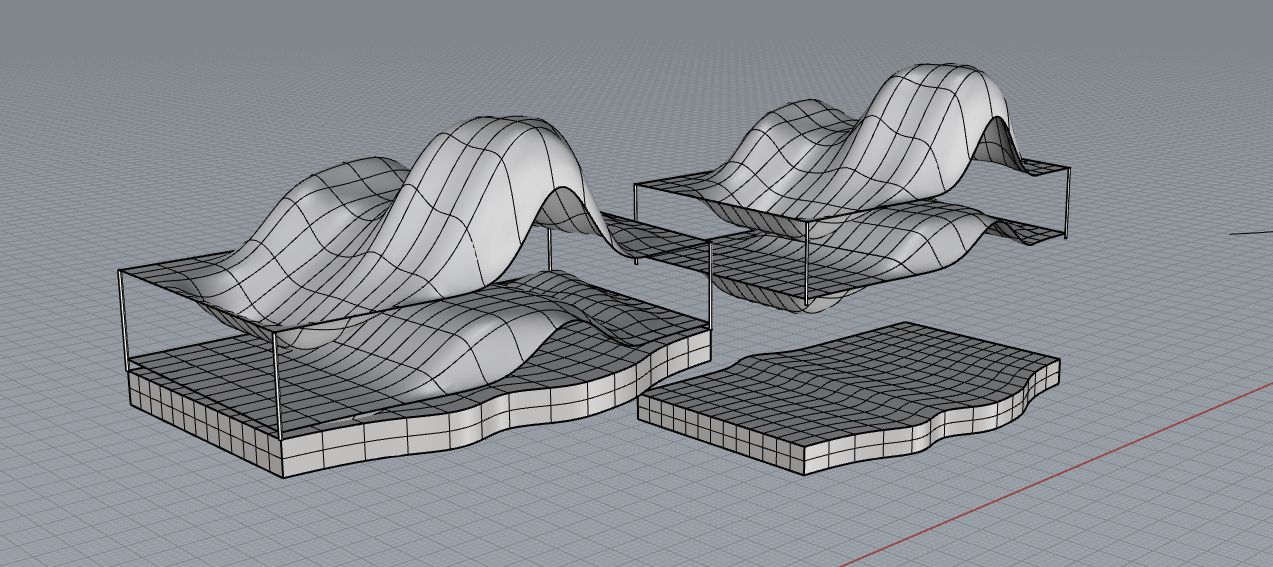
Task: Select the leftmost vertical post of the left model
Action: point(122,320)
